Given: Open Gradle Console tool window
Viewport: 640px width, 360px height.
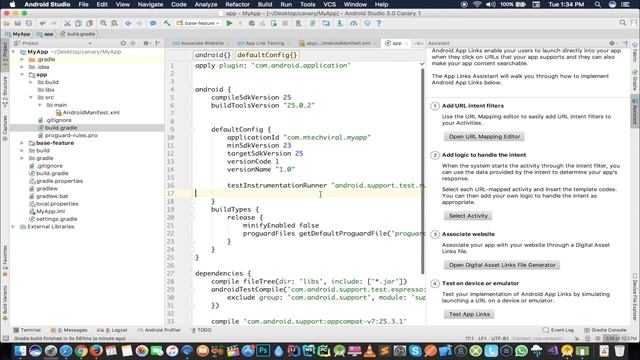Looking at the screenshot, I should pyautogui.click(x=604, y=330).
